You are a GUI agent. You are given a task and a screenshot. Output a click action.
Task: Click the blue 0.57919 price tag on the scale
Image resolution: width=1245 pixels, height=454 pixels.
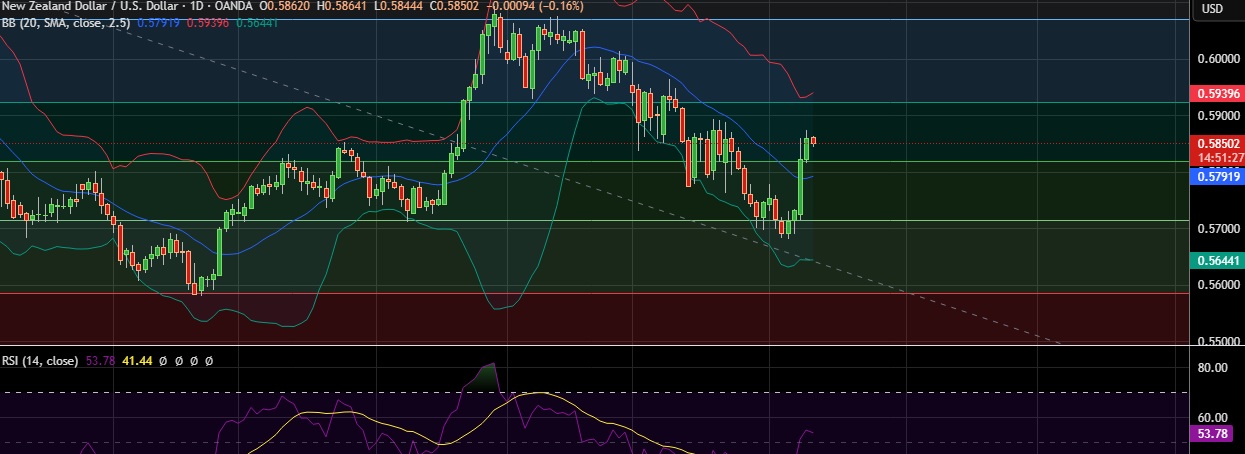click(x=1219, y=176)
